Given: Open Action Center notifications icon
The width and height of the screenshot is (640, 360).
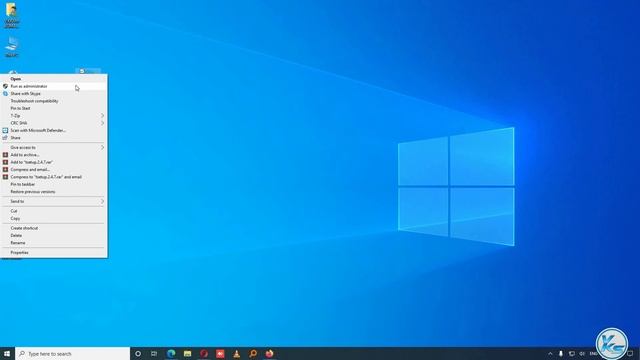Looking at the screenshot, I should point(630,353).
